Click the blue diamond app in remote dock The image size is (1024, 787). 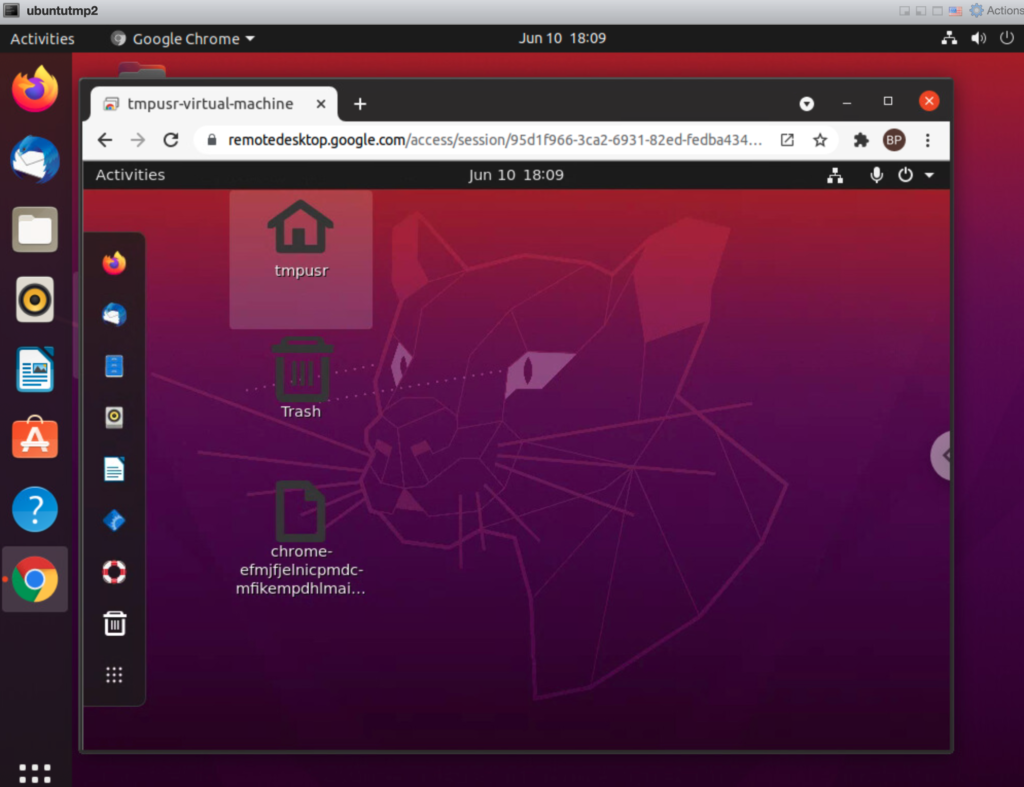click(114, 521)
